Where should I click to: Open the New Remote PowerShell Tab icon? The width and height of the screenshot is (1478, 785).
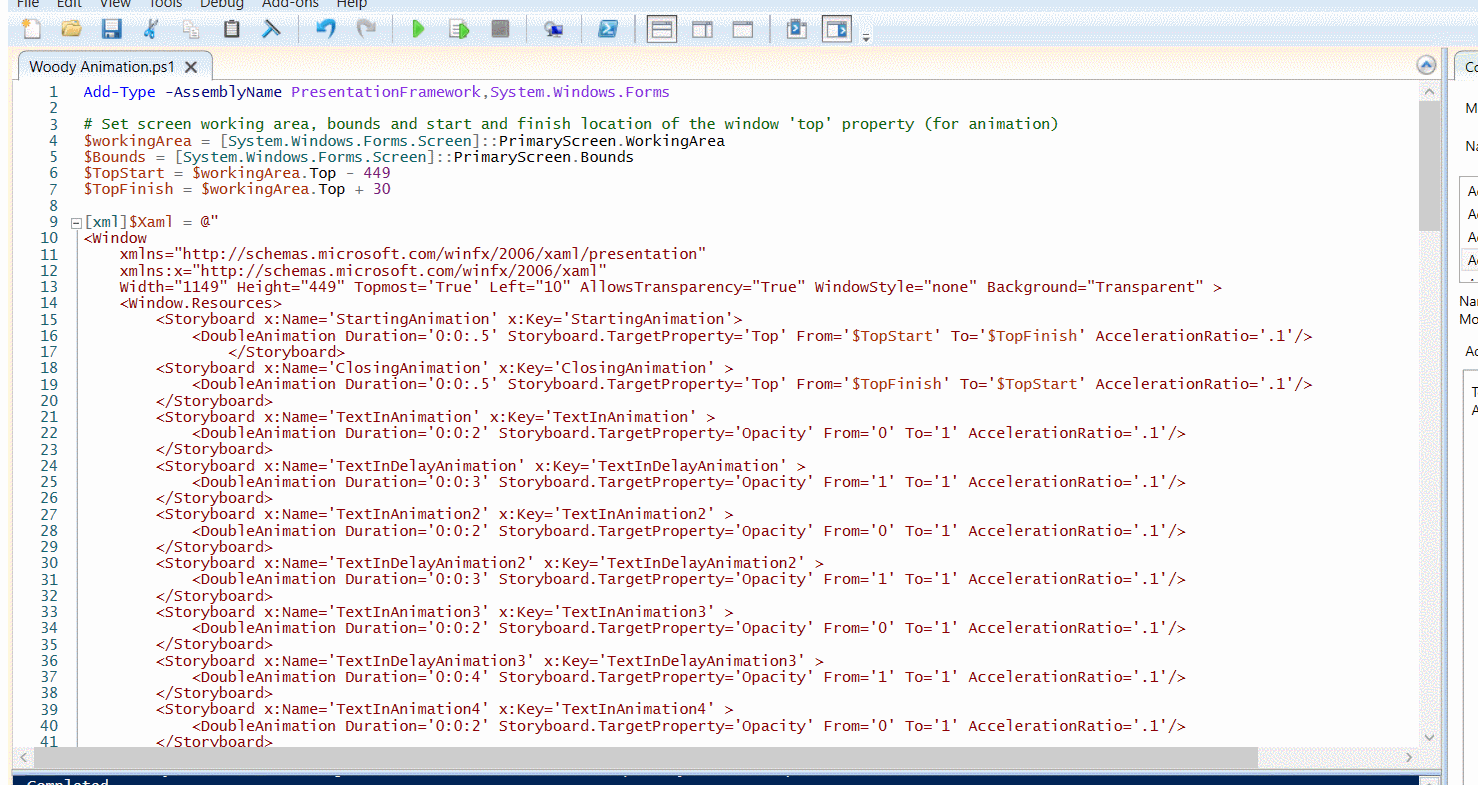pos(553,29)
